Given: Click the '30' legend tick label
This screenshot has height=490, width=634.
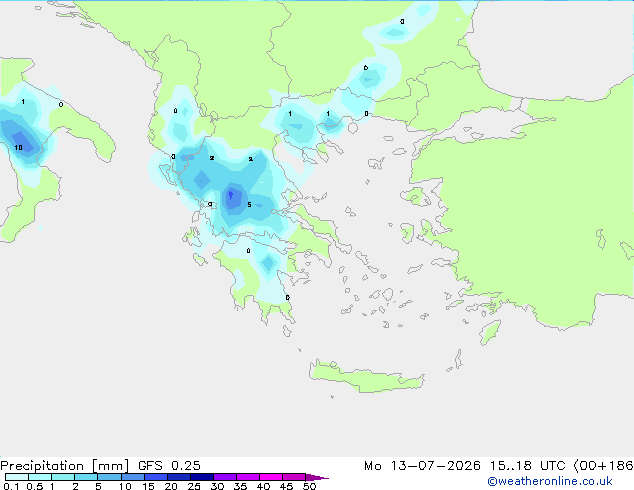Looking at the screenshot, I should [x=217, y=486].
